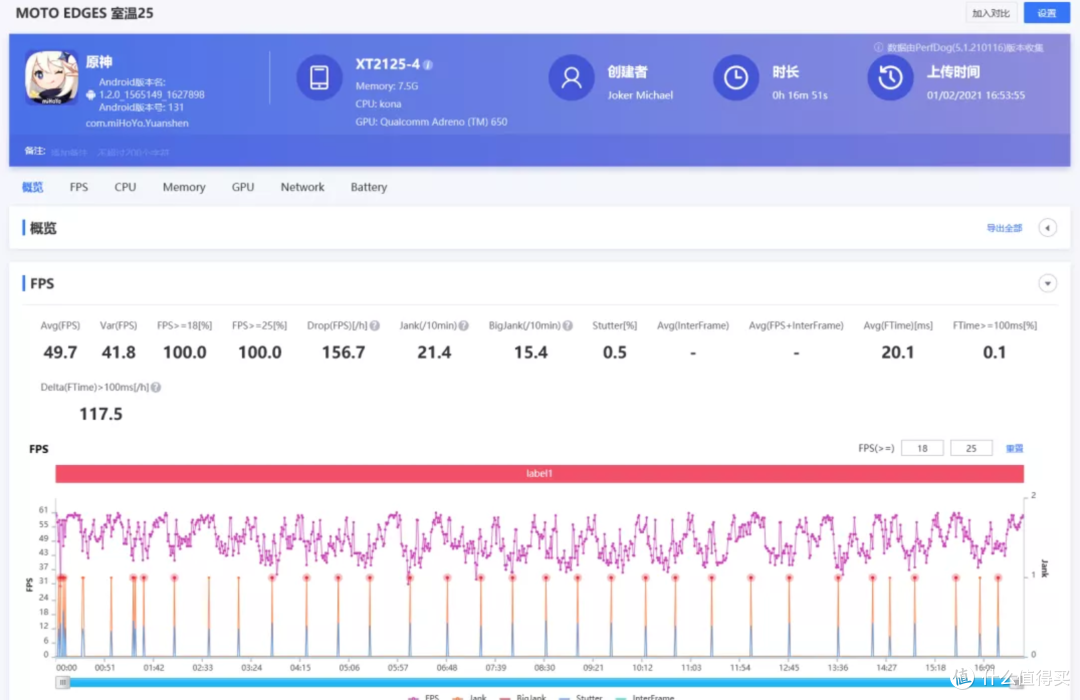Click help icon beside Drop(FPS)[/h]
Screen dimensions: 1080x700
375,326
